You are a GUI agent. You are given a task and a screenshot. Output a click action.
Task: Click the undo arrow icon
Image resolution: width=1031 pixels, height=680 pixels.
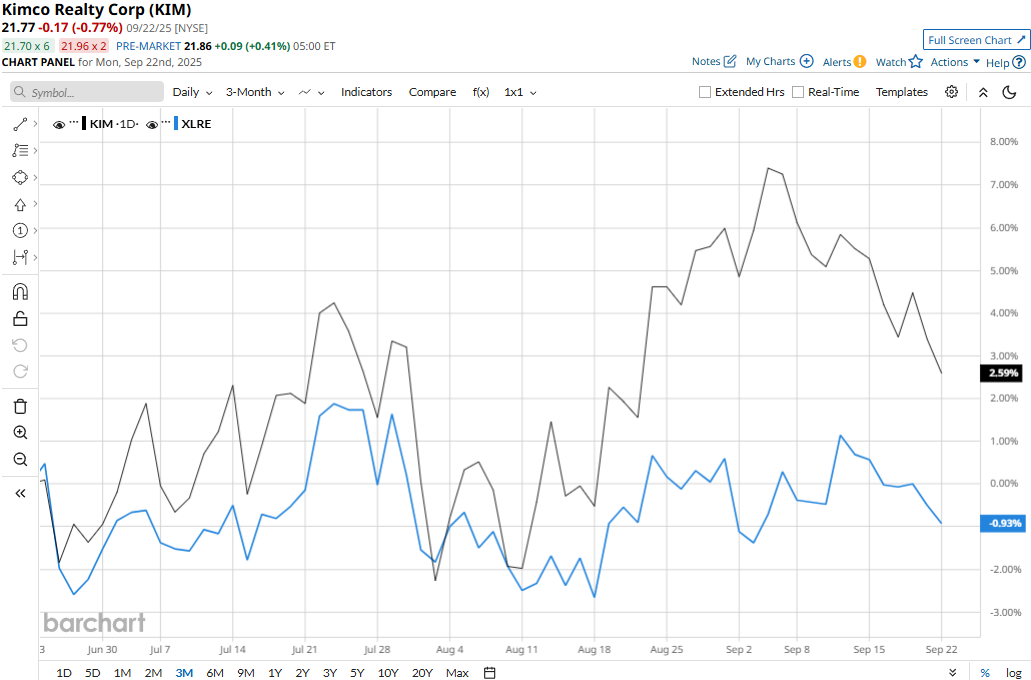20,345
